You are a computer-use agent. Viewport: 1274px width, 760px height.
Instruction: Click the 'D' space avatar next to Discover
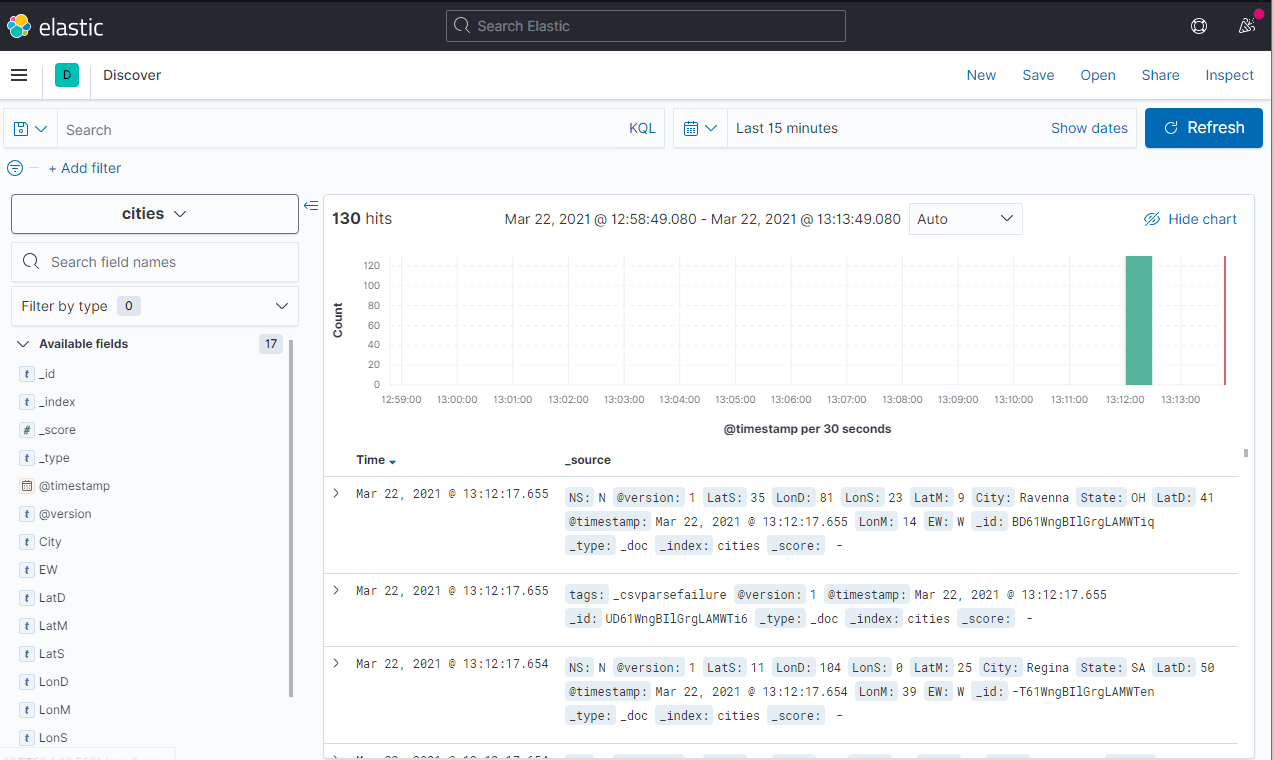66,75
